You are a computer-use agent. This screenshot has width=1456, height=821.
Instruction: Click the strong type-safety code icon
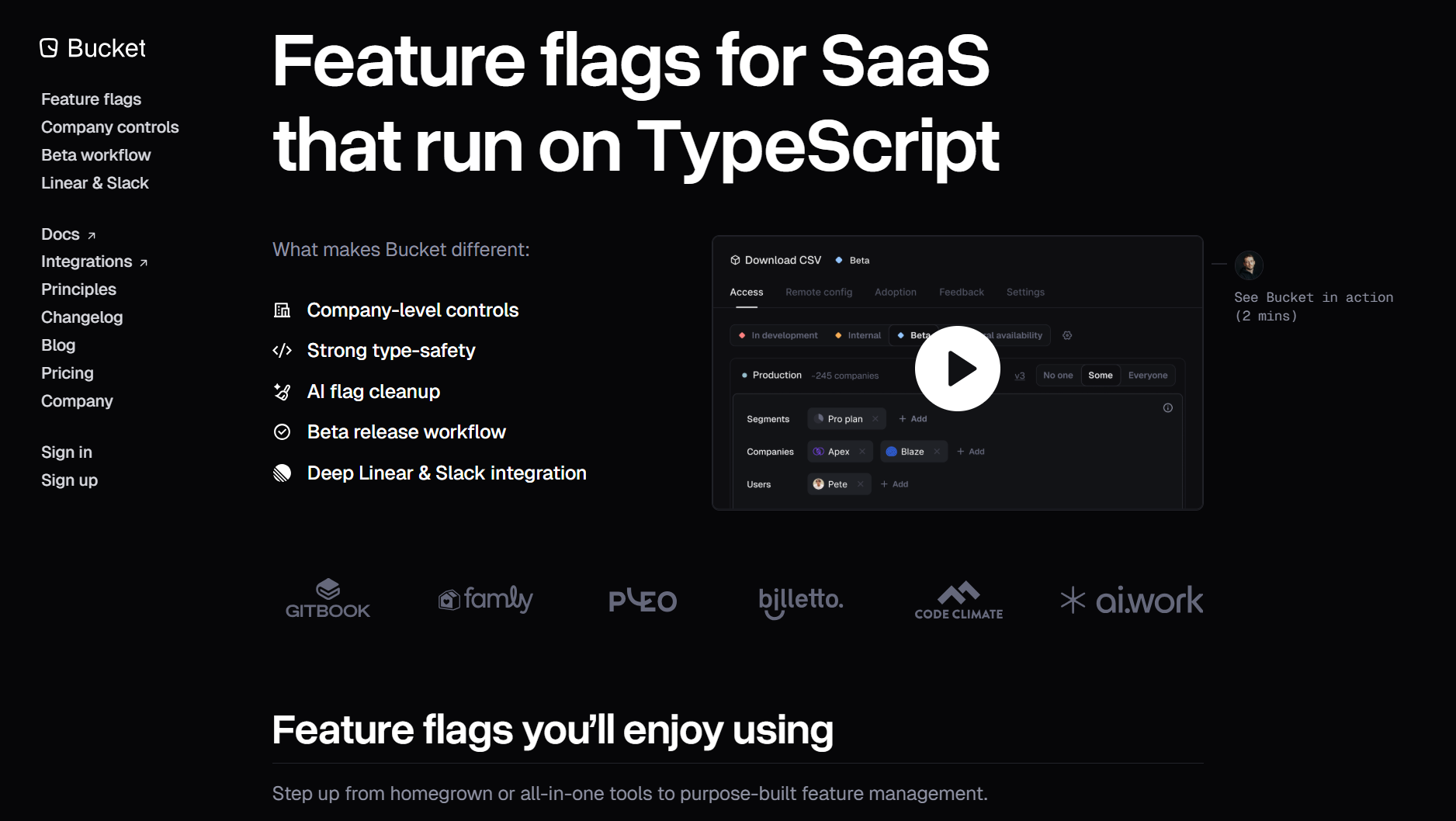(x=283, y=351)
